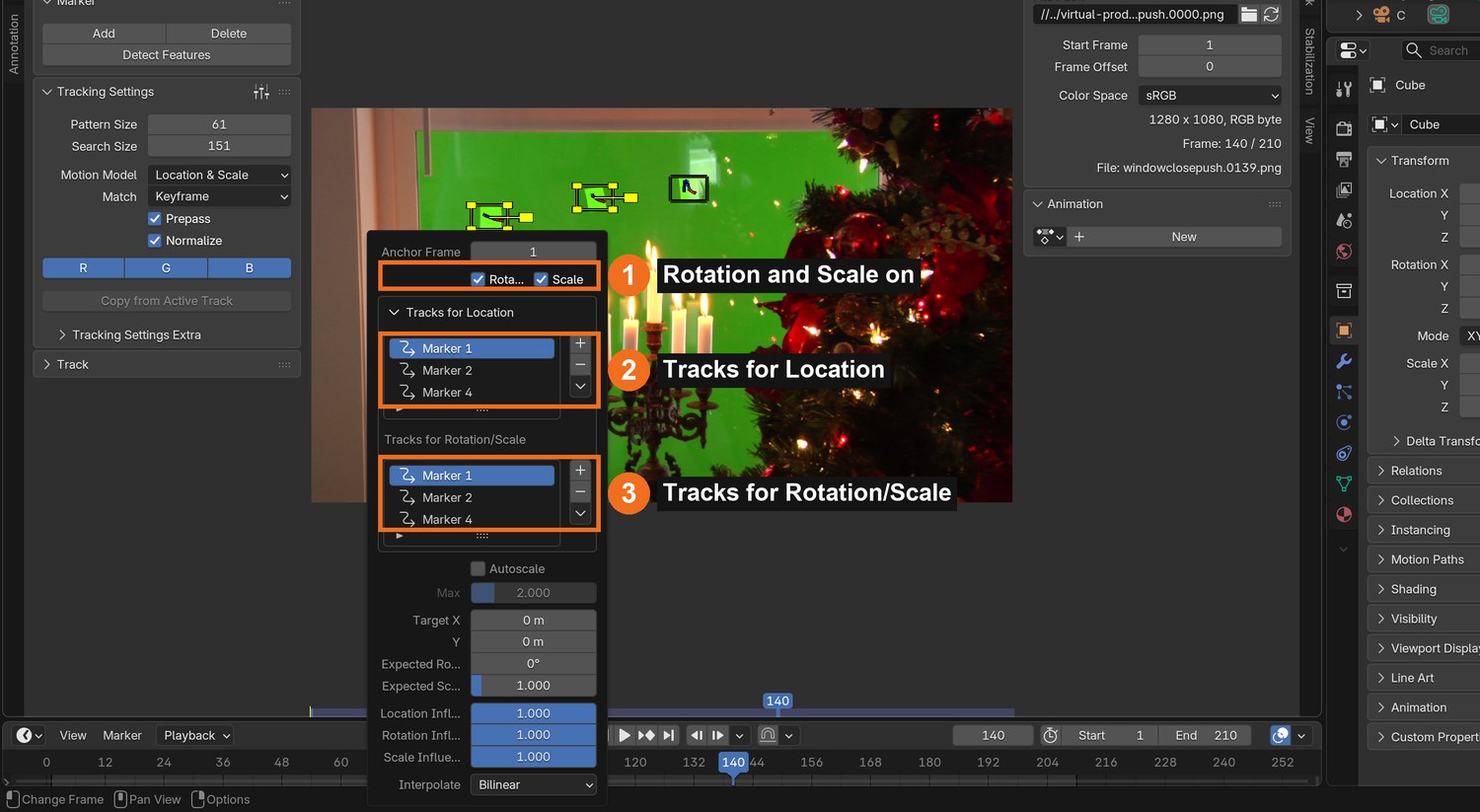Adjust the Location Influence slider
Screen dimensions: 1480x812
click(x=534, y=713)
